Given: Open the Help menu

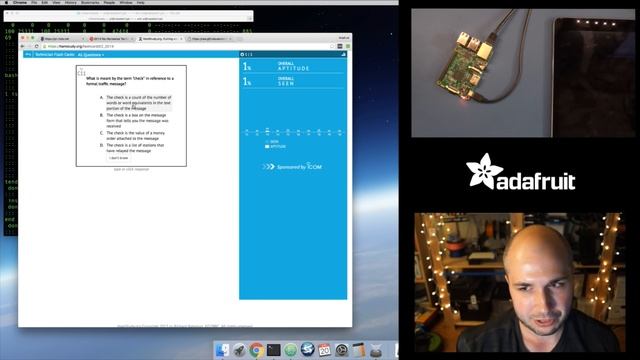Looking at the screenshot, I should pos(141,2).
